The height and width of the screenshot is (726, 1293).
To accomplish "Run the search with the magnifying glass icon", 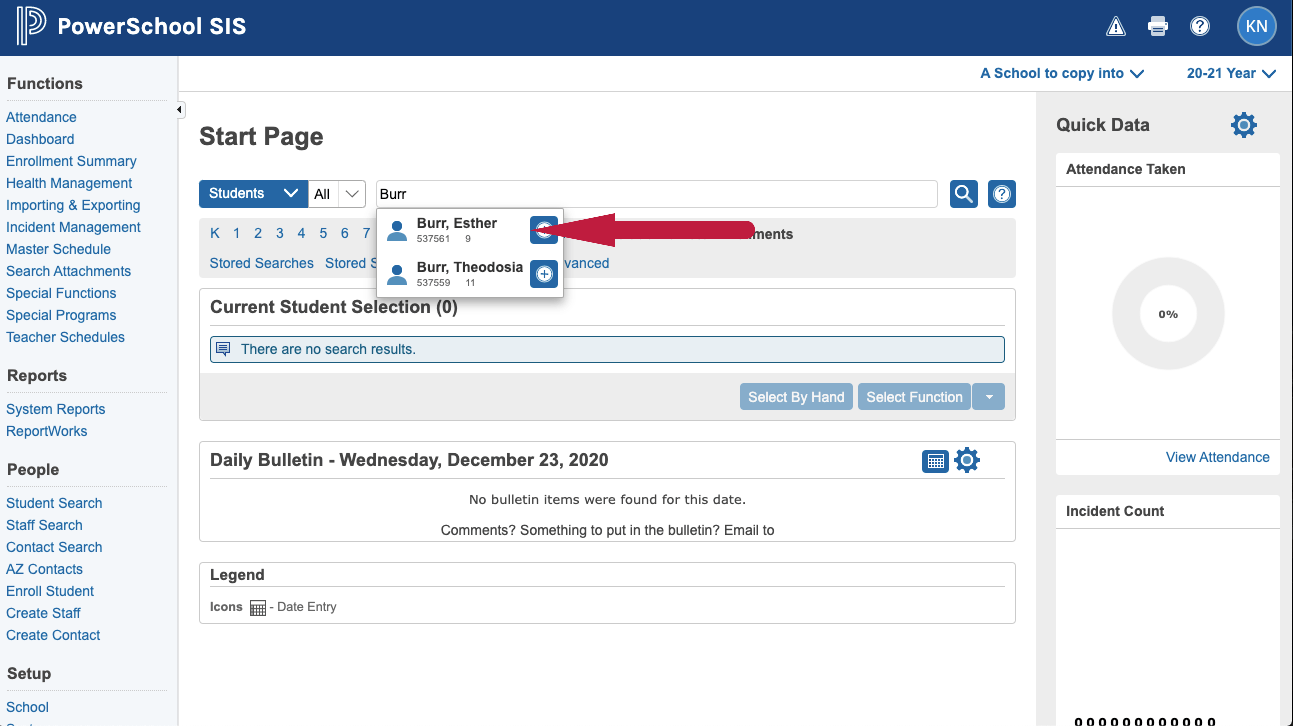I will click(x=963, y=194).
